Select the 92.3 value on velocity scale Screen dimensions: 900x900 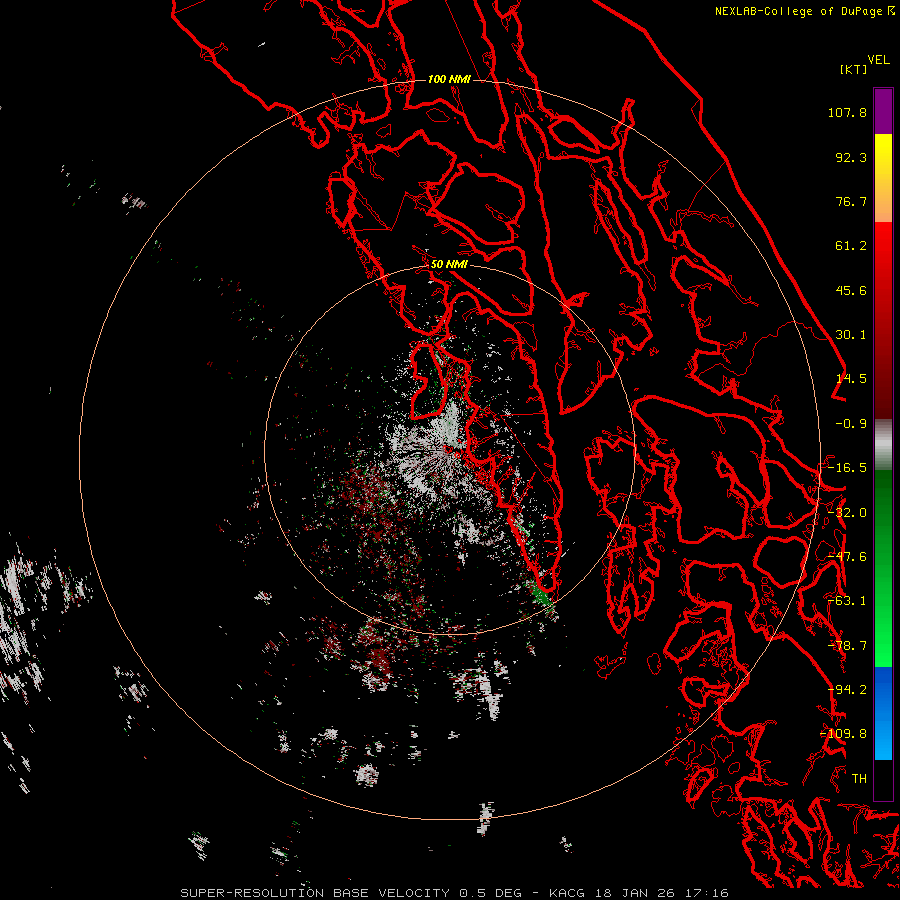point(851,157)
